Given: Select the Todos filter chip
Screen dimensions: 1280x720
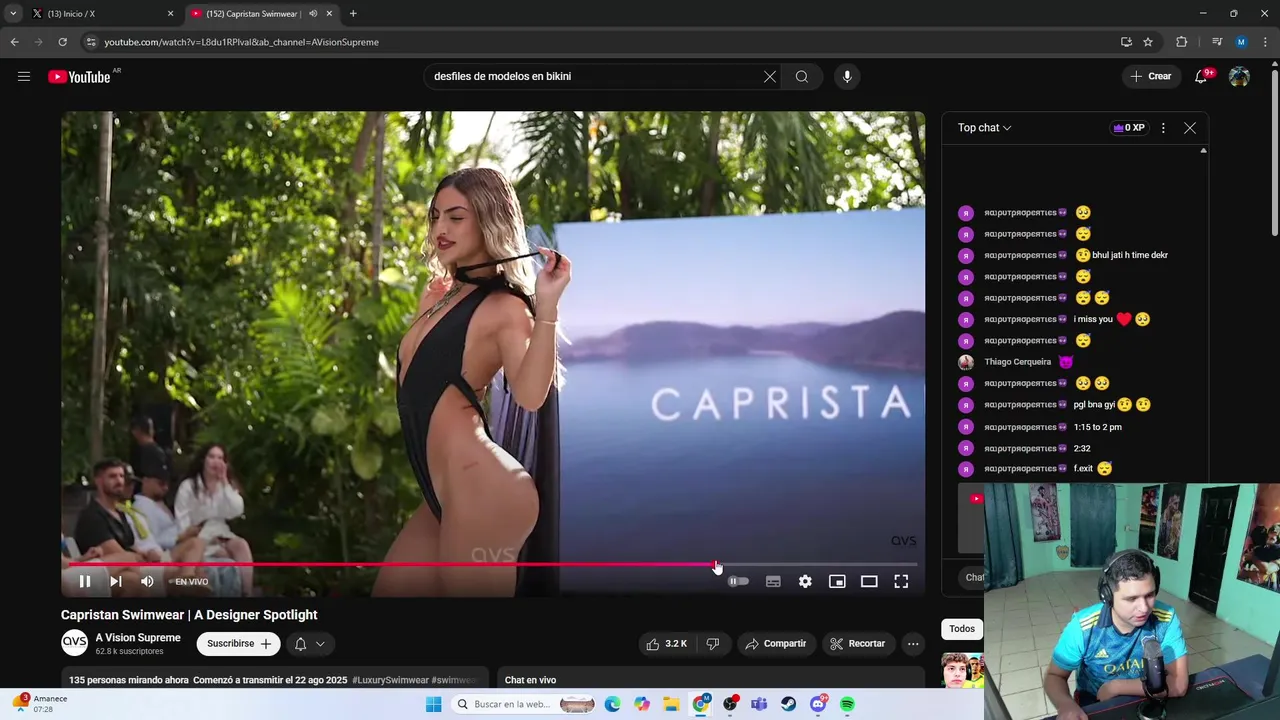Looking at the screenshot, I should pyautogui.click(x=962, y=629).
